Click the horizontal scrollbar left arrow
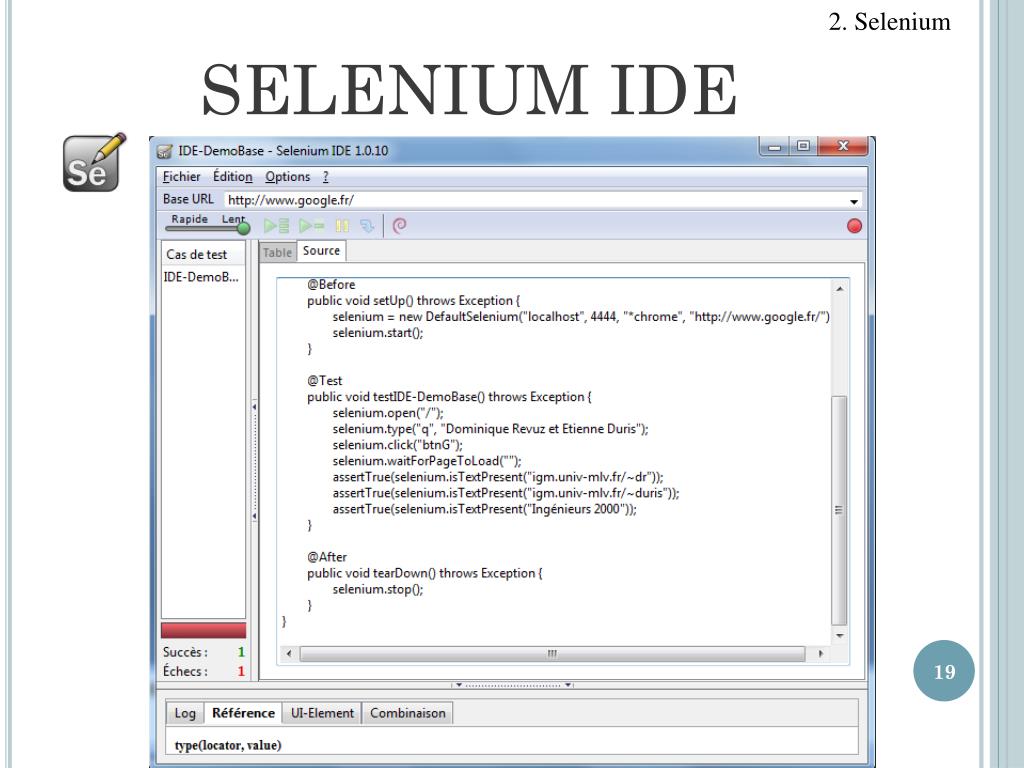Viewport: 1024px width, 768px height. [289, 653]
